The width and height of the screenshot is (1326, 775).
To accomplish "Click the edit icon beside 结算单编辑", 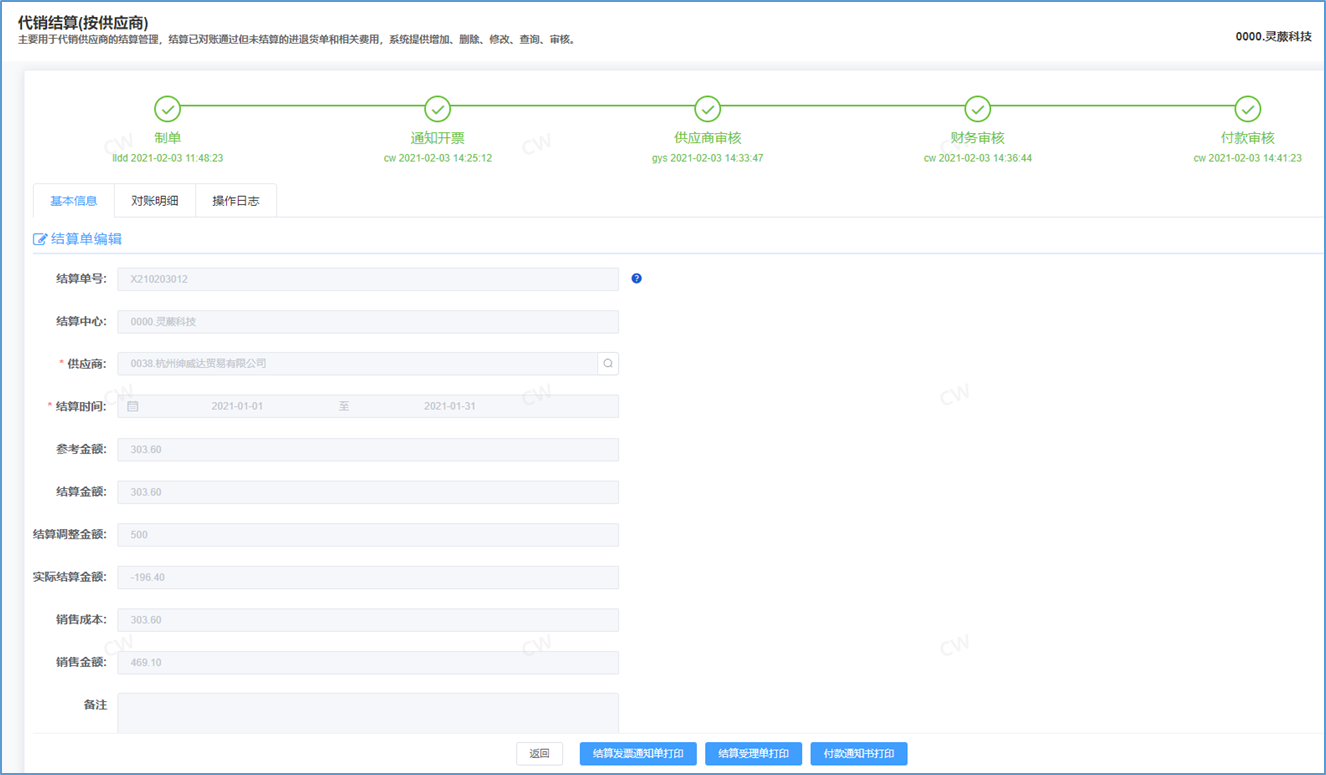I will pos(40,240).
